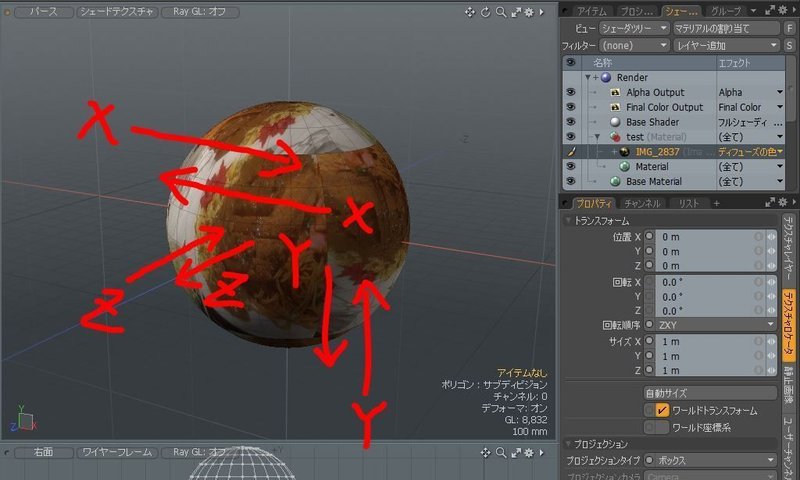This screenshot has height=480, width=800.
Task: Collapse the test material group triangle
Action: click(x=597, y=137)
